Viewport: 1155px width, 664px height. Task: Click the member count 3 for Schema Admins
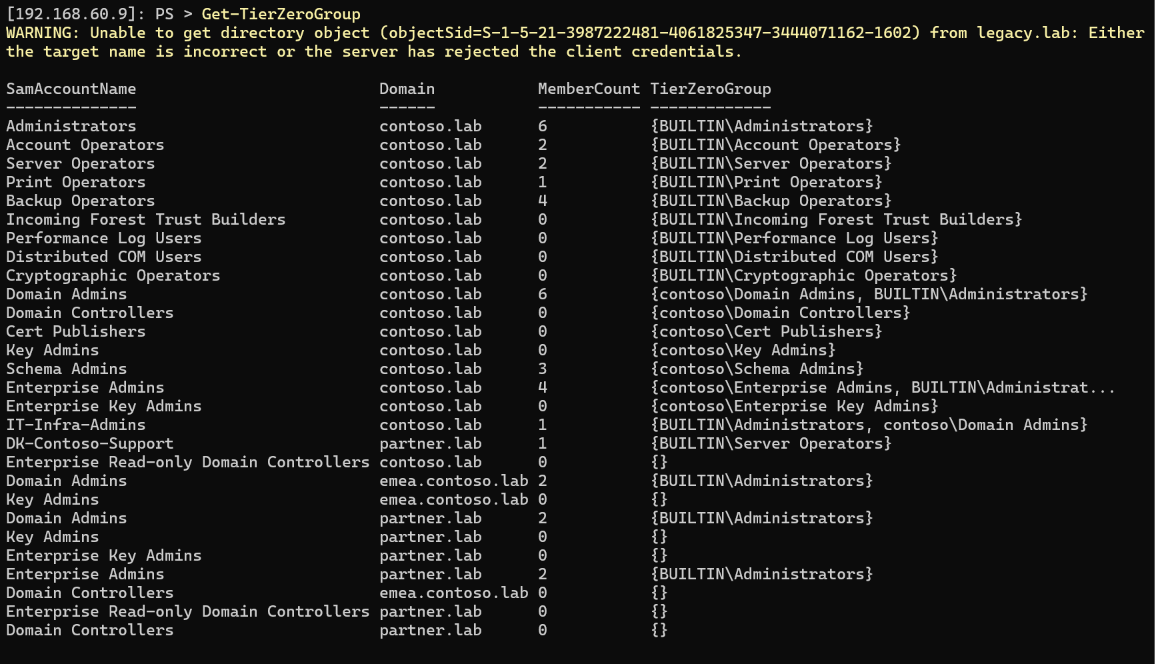(542, 368)
